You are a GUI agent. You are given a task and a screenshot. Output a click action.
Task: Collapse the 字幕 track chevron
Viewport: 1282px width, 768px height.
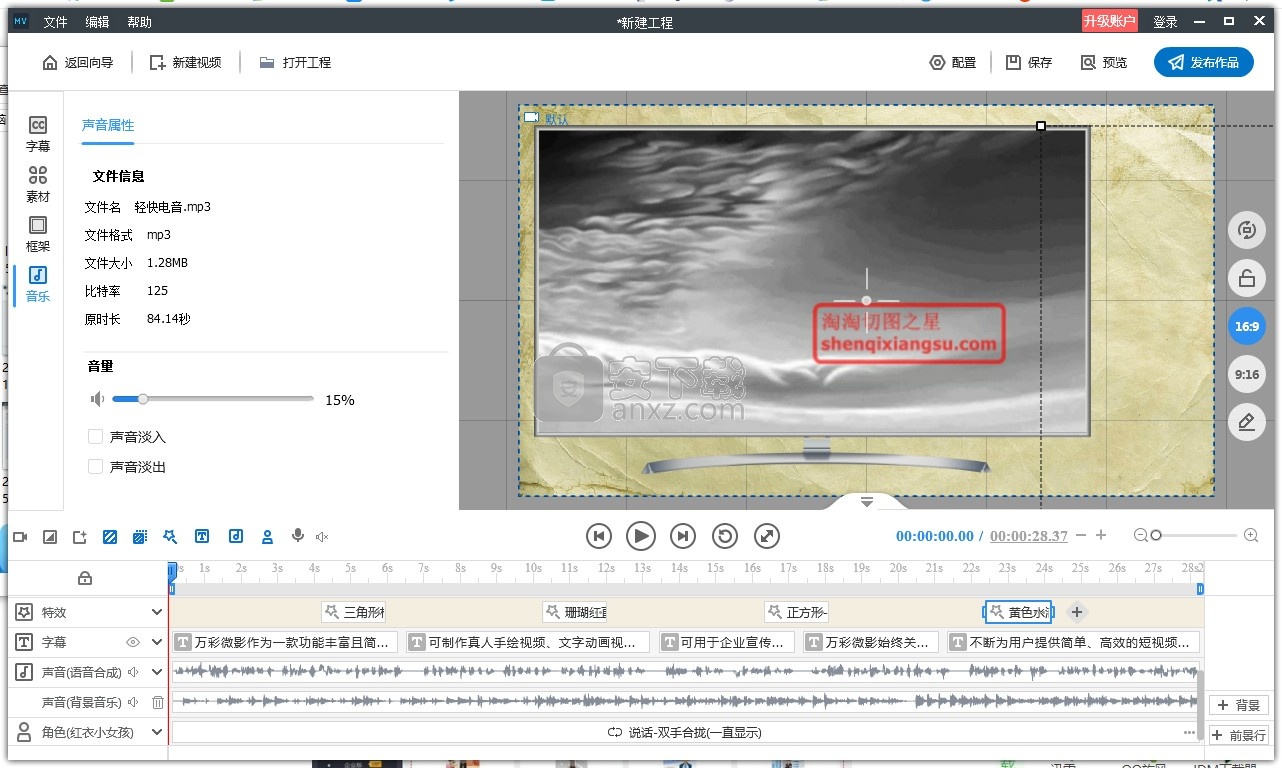pos(157,642)
